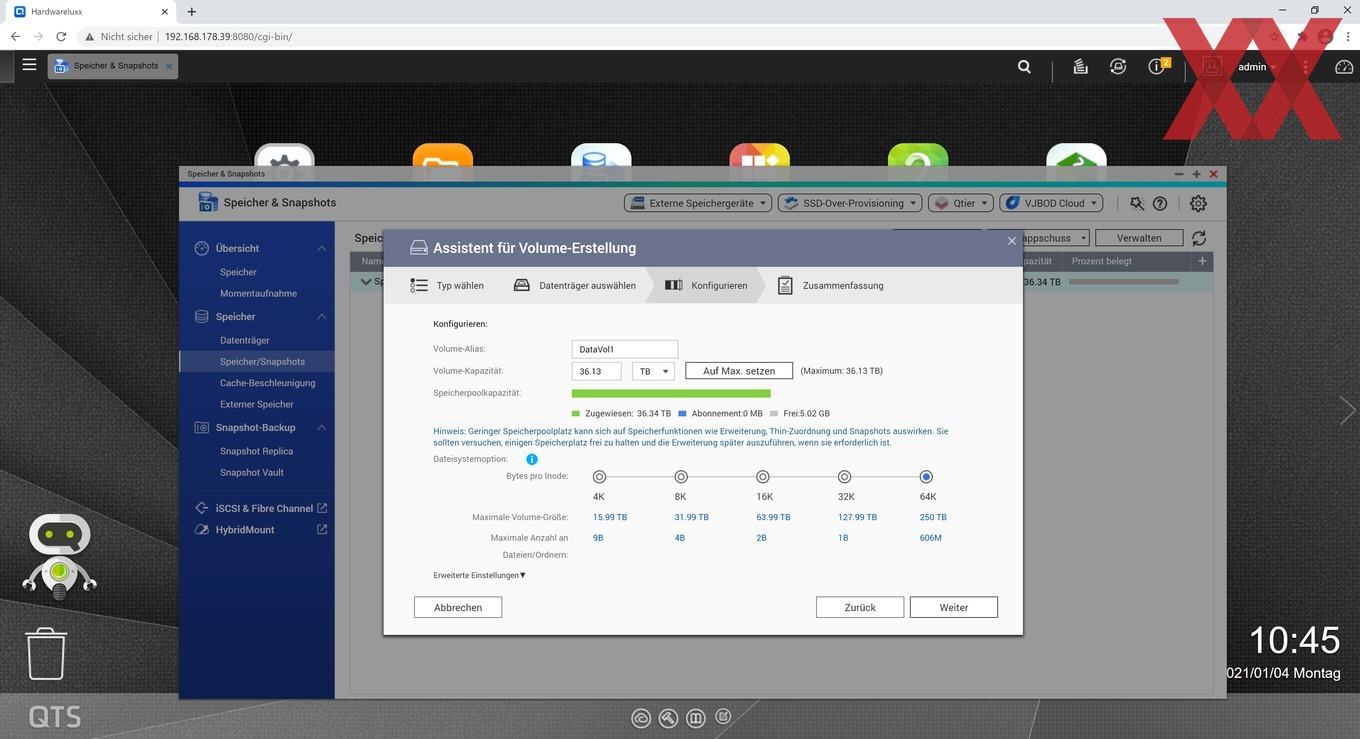Open storage tools wrench icon
The image size is (1360, 739).
tap(1137, 203)
